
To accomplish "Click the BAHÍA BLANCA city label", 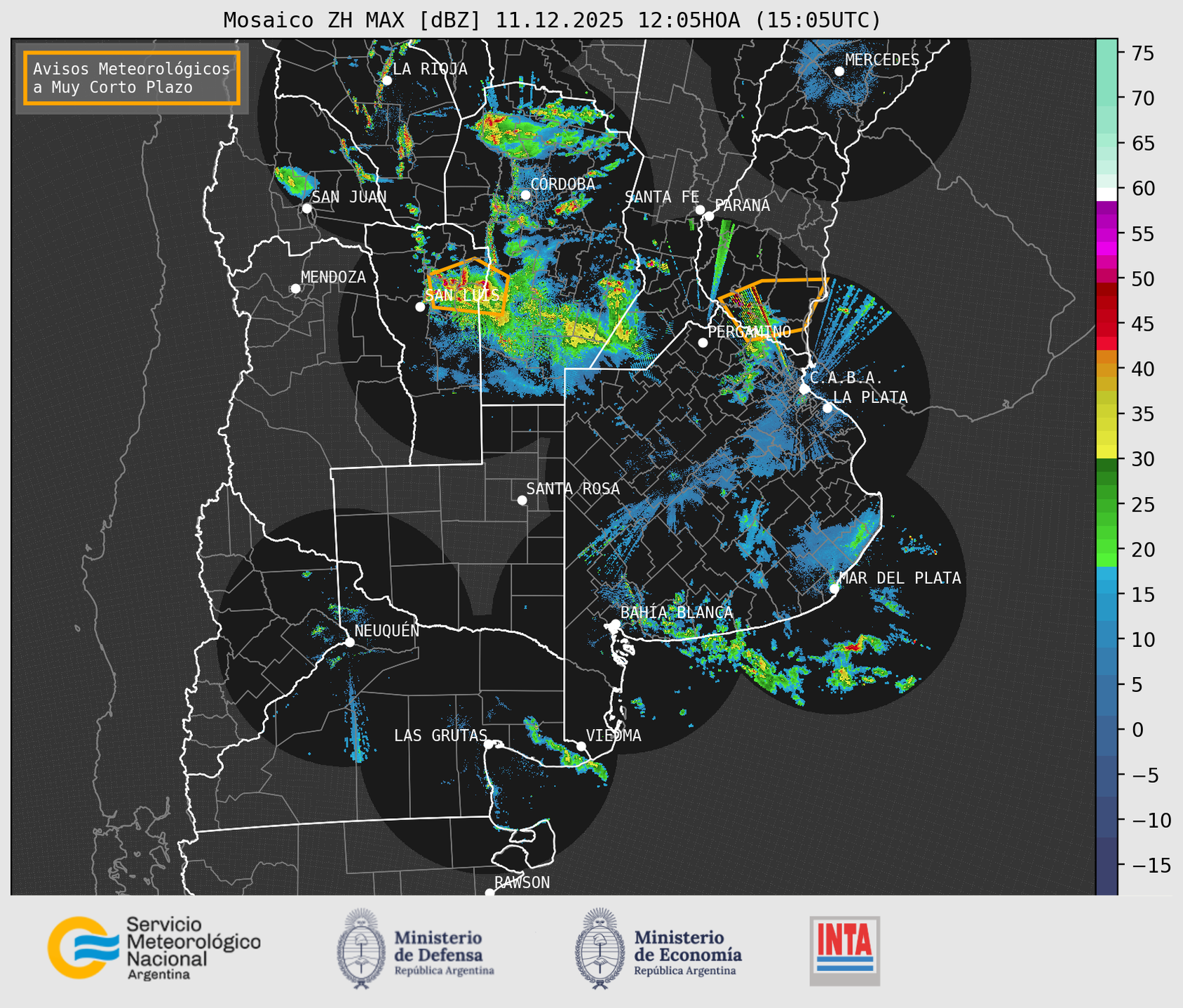I will [677, 613].
